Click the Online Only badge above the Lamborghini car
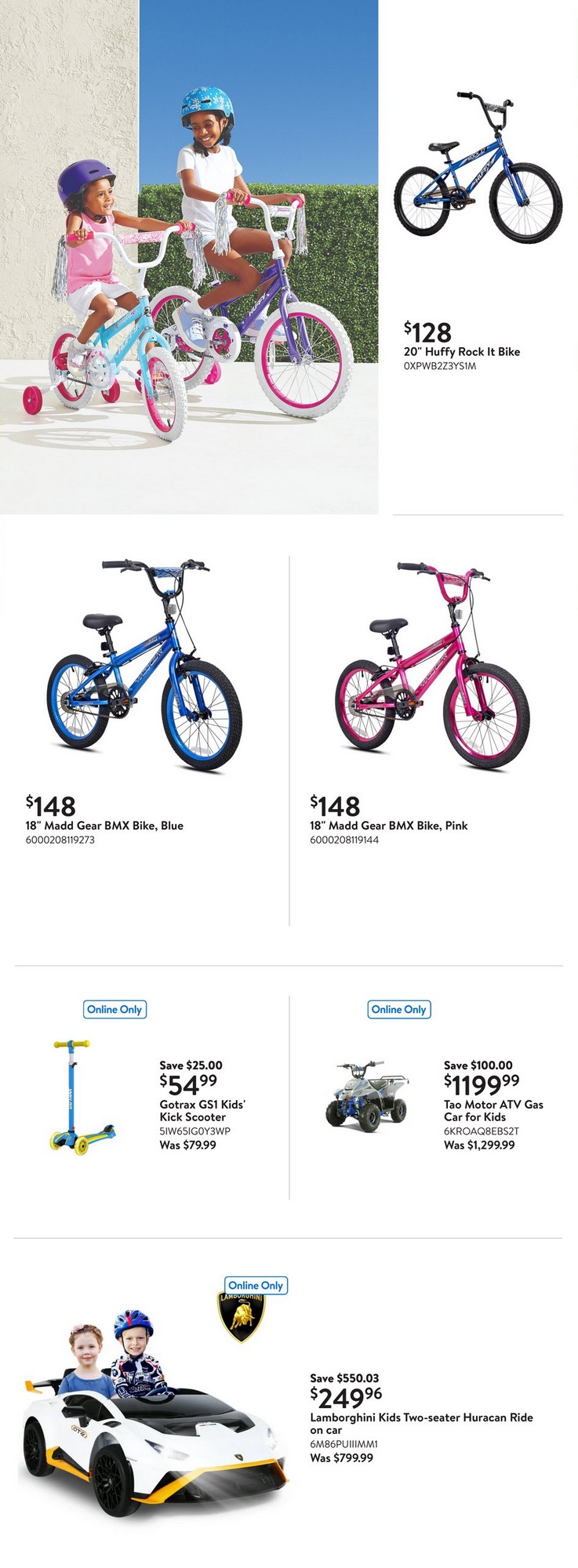The width and height of the screenshot is (578, 1568). pyautogui.click(x=256, y=1285)
